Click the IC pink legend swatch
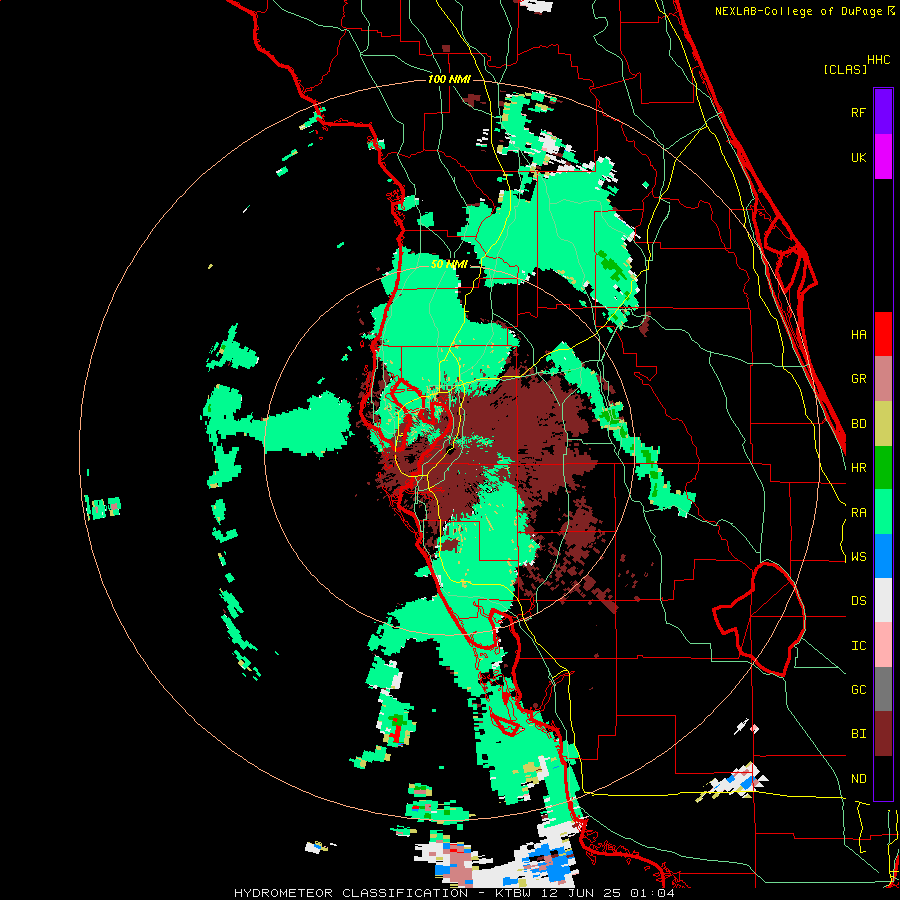The height and width of the screenshot is (900, 900). [x=883, y=645]
